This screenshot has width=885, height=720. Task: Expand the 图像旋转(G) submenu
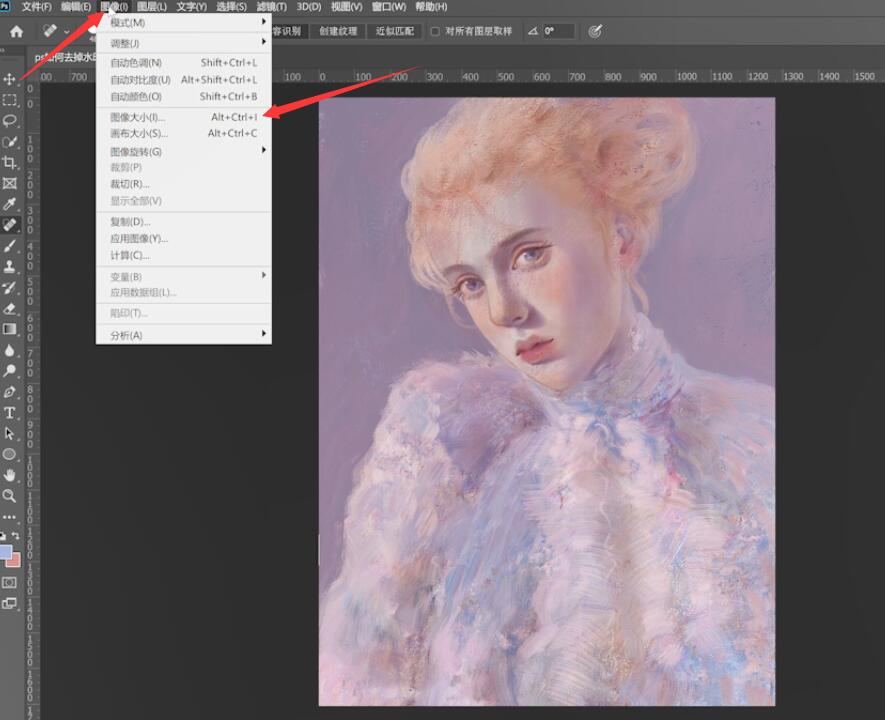(x=183, y=151)
